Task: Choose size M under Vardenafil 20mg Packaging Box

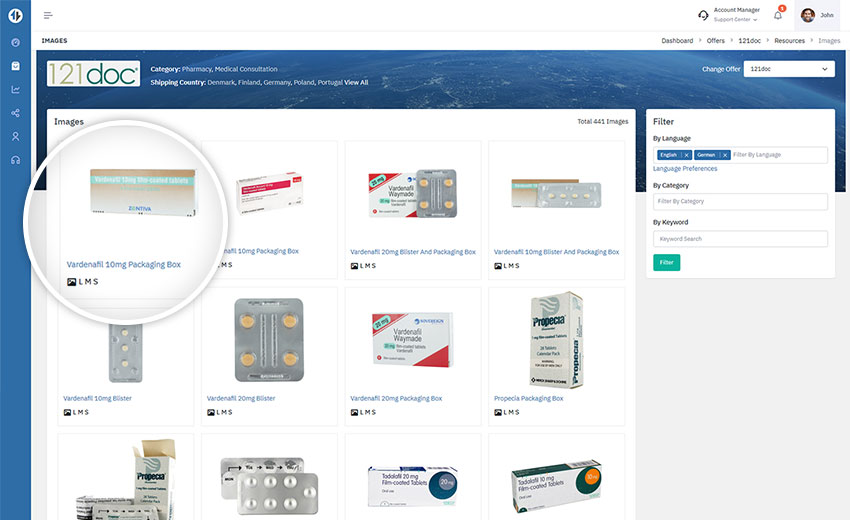Action: (x=367, y=412)
